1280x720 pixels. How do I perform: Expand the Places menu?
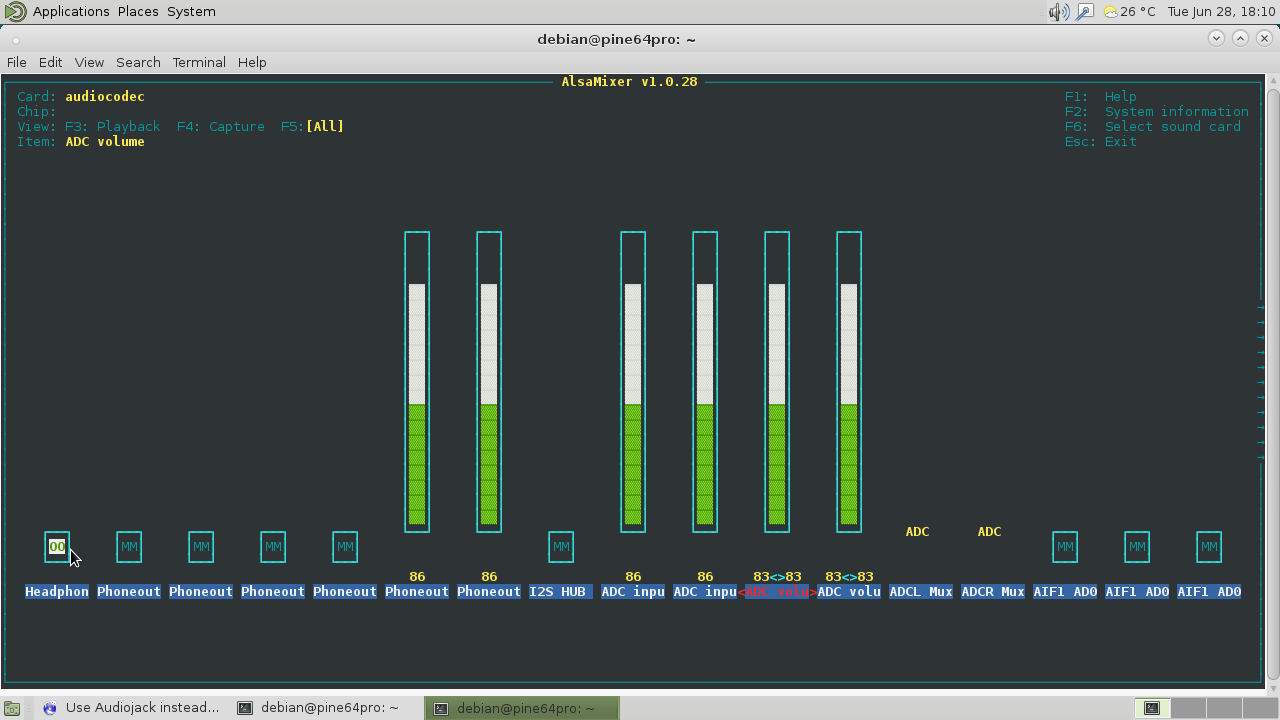pyautogui.click(x=138, y=12)
